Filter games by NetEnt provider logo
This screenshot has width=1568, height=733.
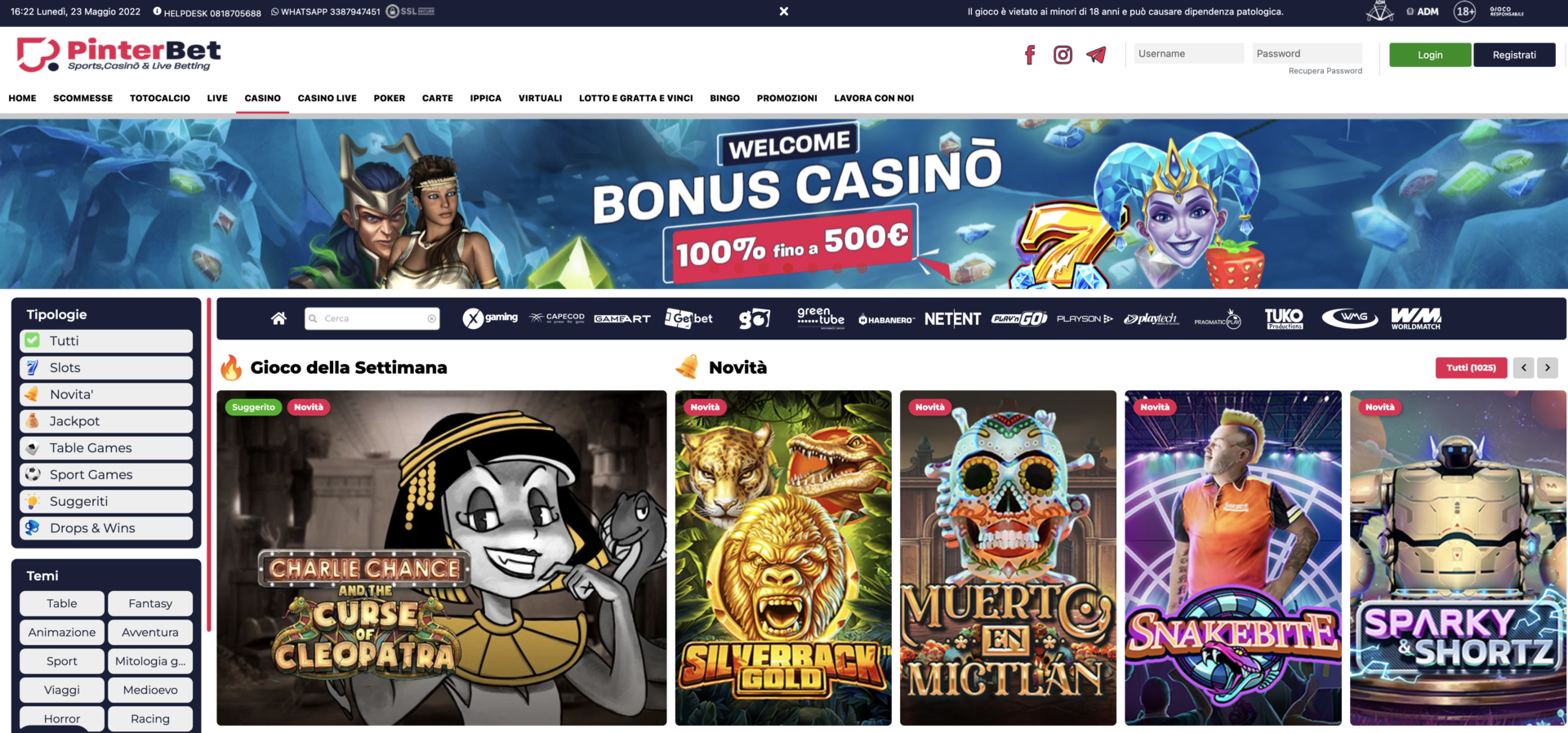[x=952, y=319]
